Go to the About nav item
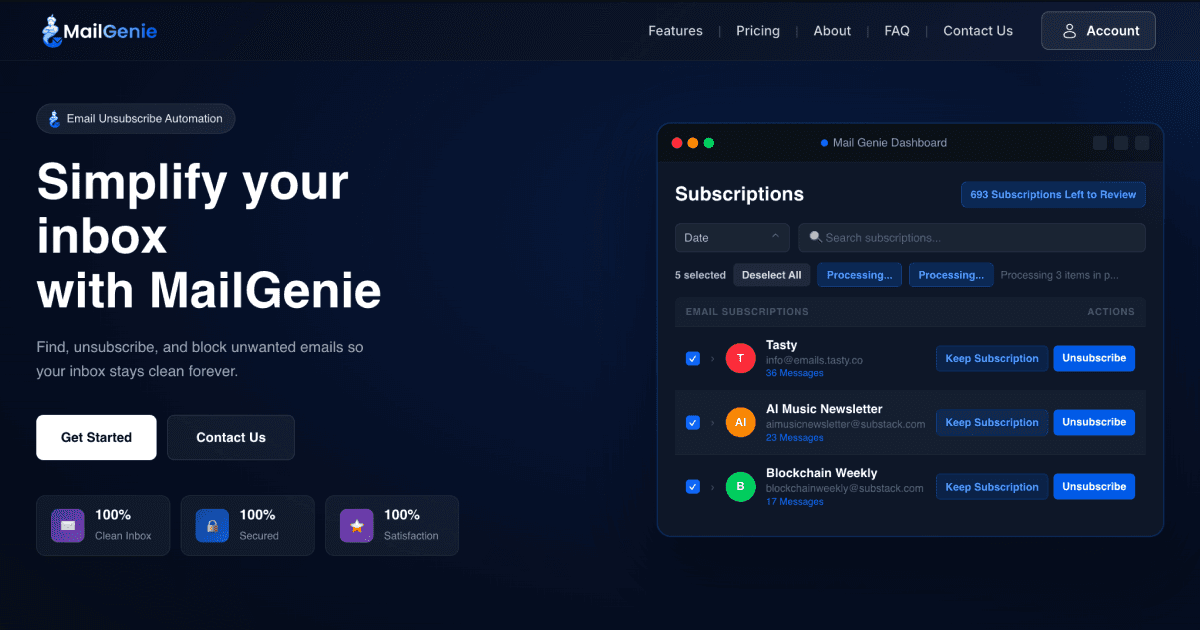The height and width of the screenshot is (630, 1200). tap(832, 31)
